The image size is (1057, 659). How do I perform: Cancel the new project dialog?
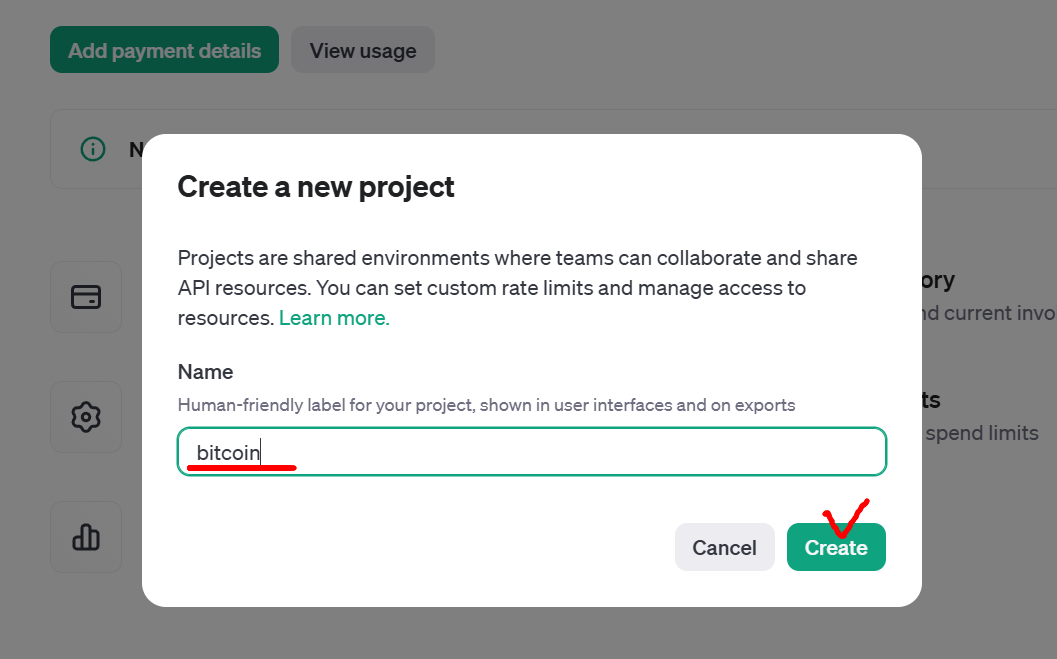tap(725, 547)
